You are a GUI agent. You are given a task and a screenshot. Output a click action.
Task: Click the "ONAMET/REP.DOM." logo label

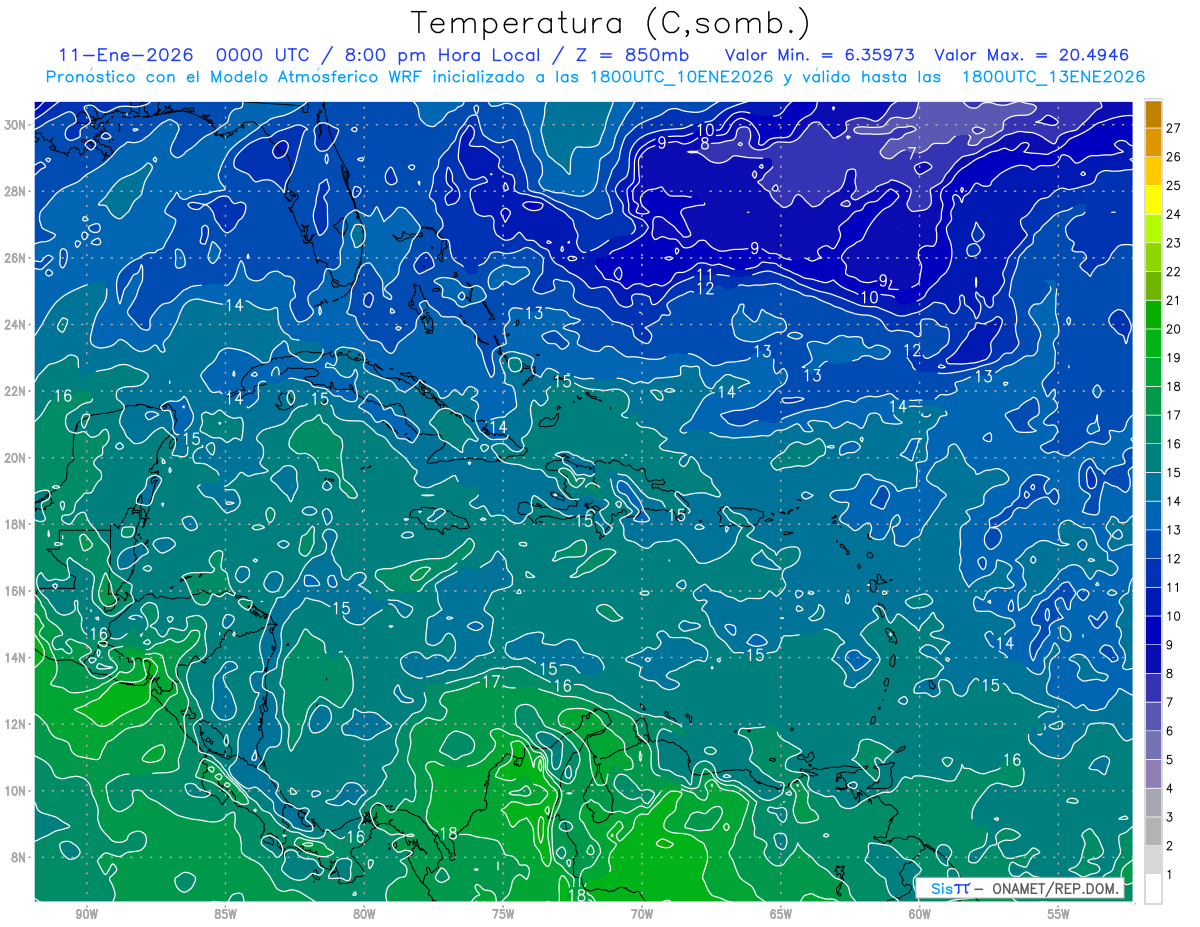point(1056,889)
